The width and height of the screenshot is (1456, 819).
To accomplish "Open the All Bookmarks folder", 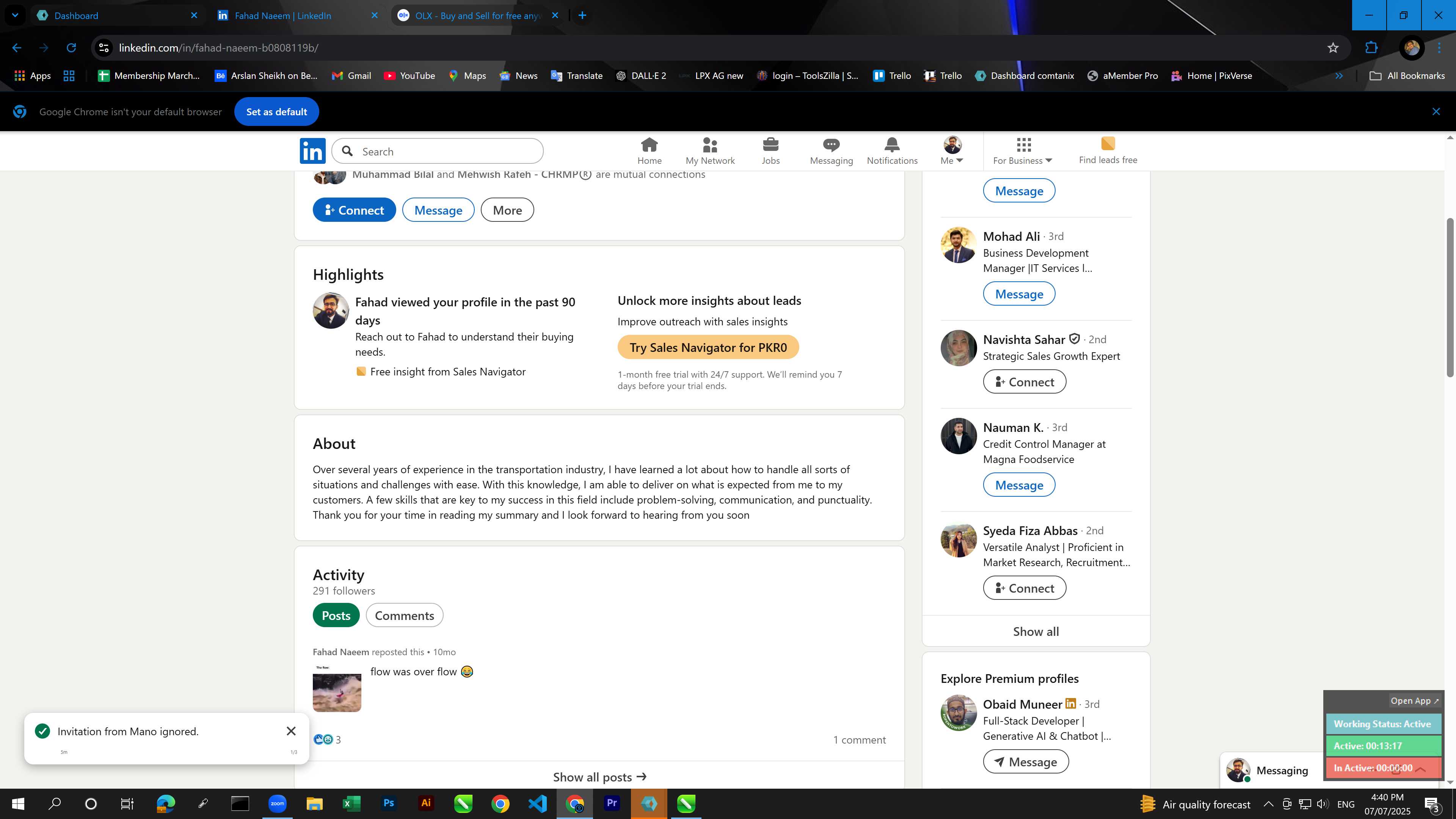I will click(x=1407, y=76).
